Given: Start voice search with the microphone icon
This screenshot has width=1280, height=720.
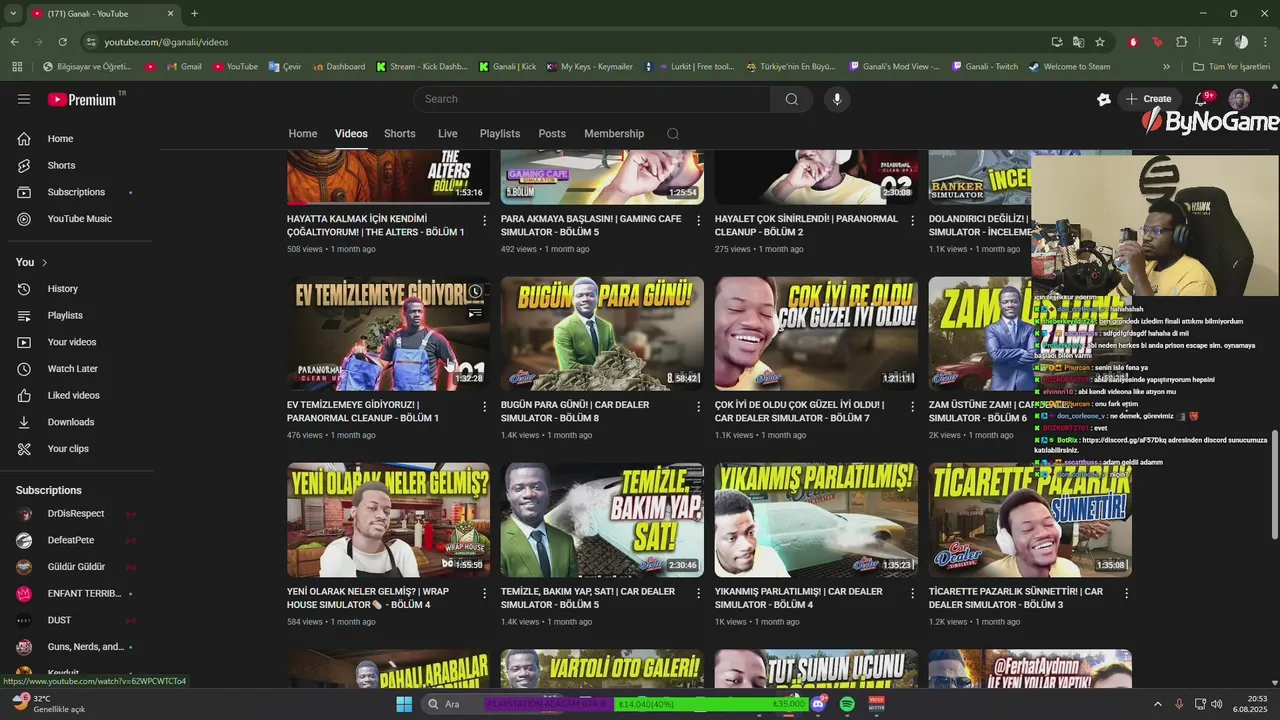Looking at the screenshot, I should tap(837, 99).
